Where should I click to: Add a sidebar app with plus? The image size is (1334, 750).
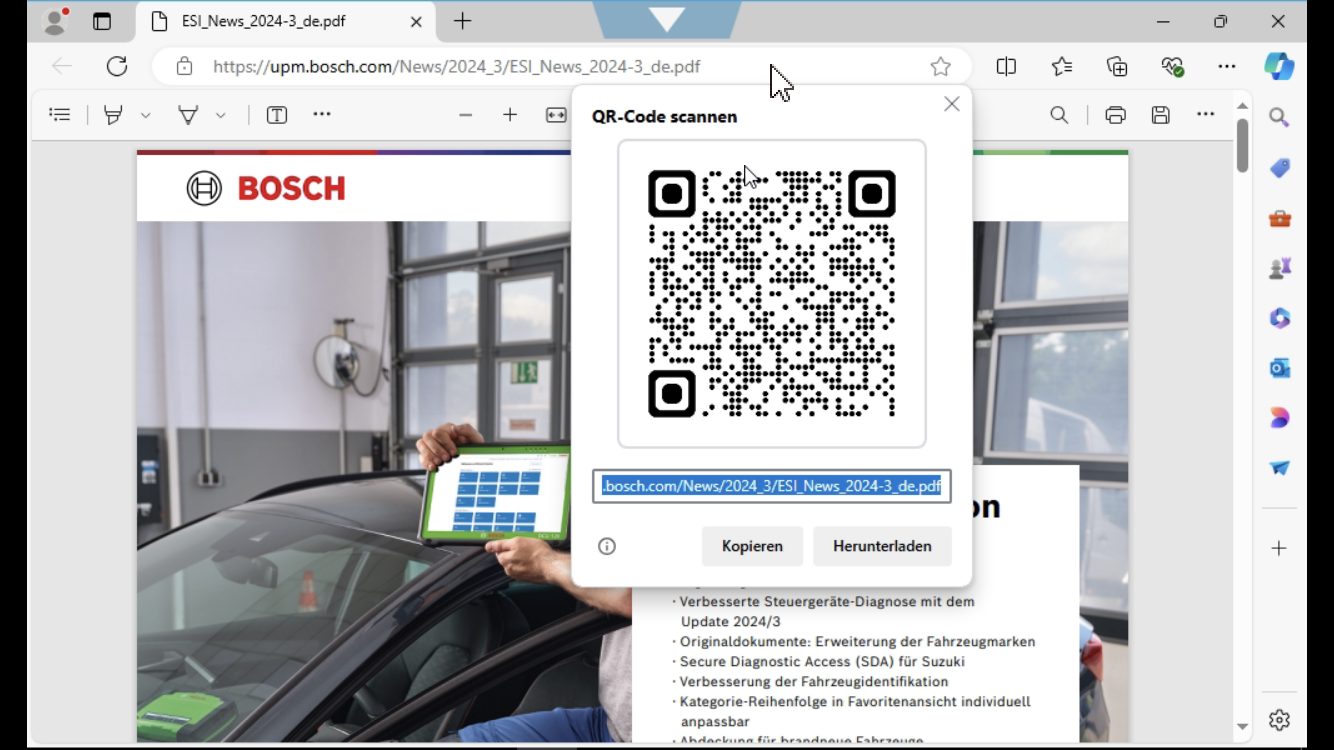coord(1279,548)
